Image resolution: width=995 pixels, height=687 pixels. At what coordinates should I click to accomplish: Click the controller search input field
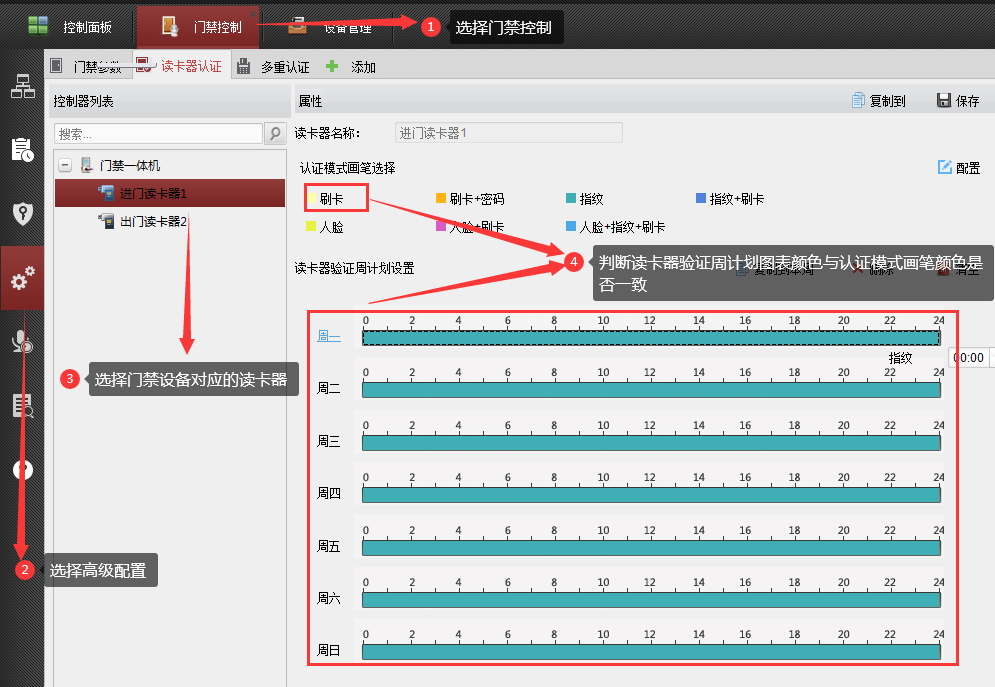158,134
